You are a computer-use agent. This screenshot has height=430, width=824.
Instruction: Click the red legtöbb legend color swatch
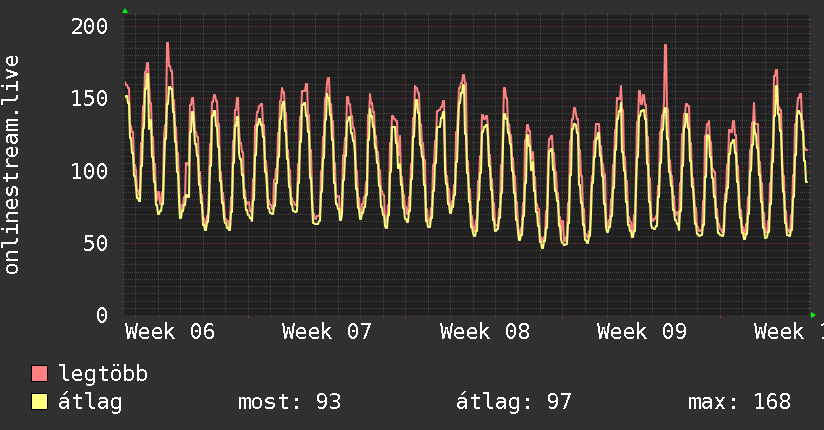(40, 374)
